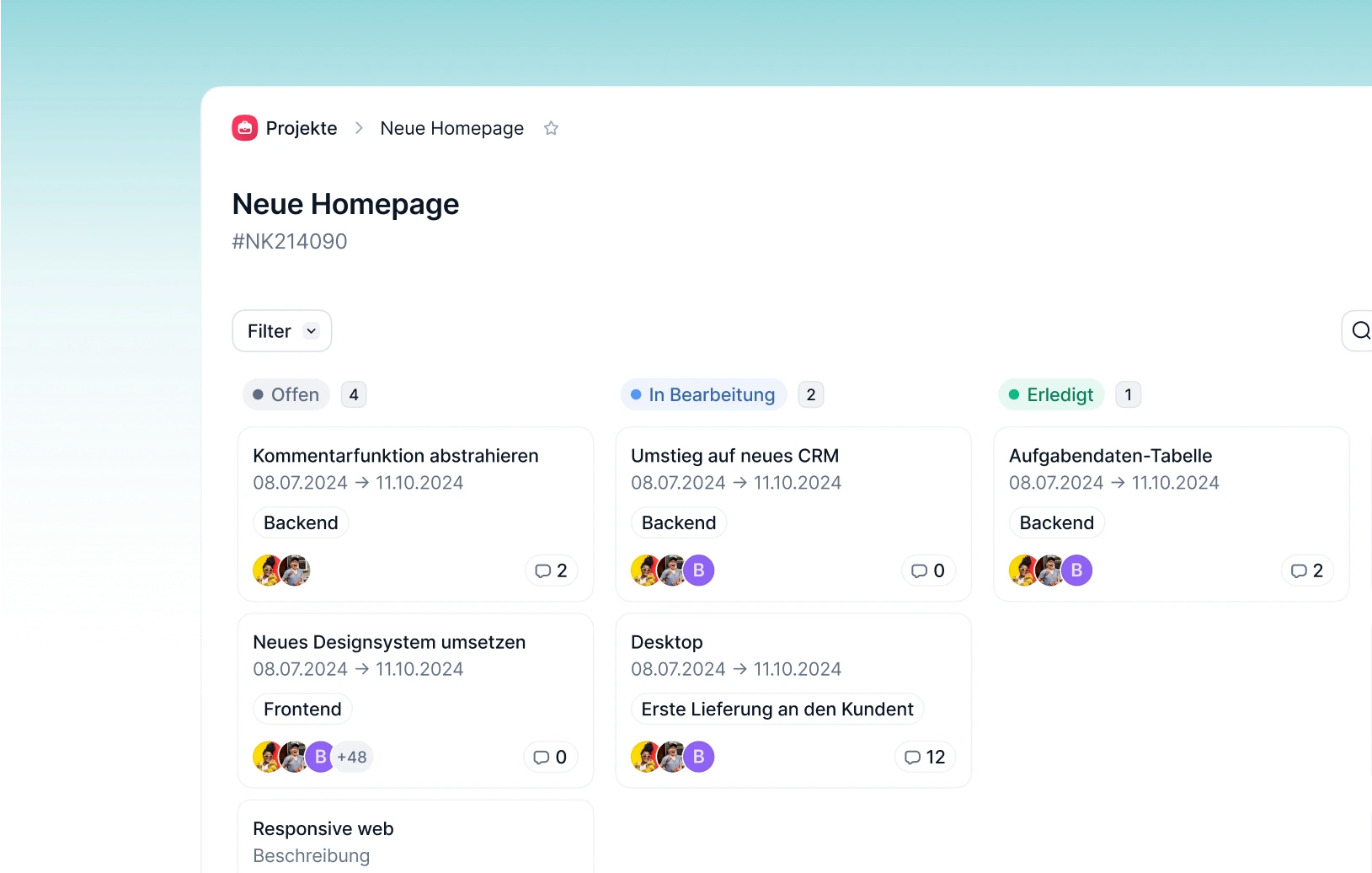Expand the Filter dropdown
The width and height of the screenshot is (1372, 873).
281,331
